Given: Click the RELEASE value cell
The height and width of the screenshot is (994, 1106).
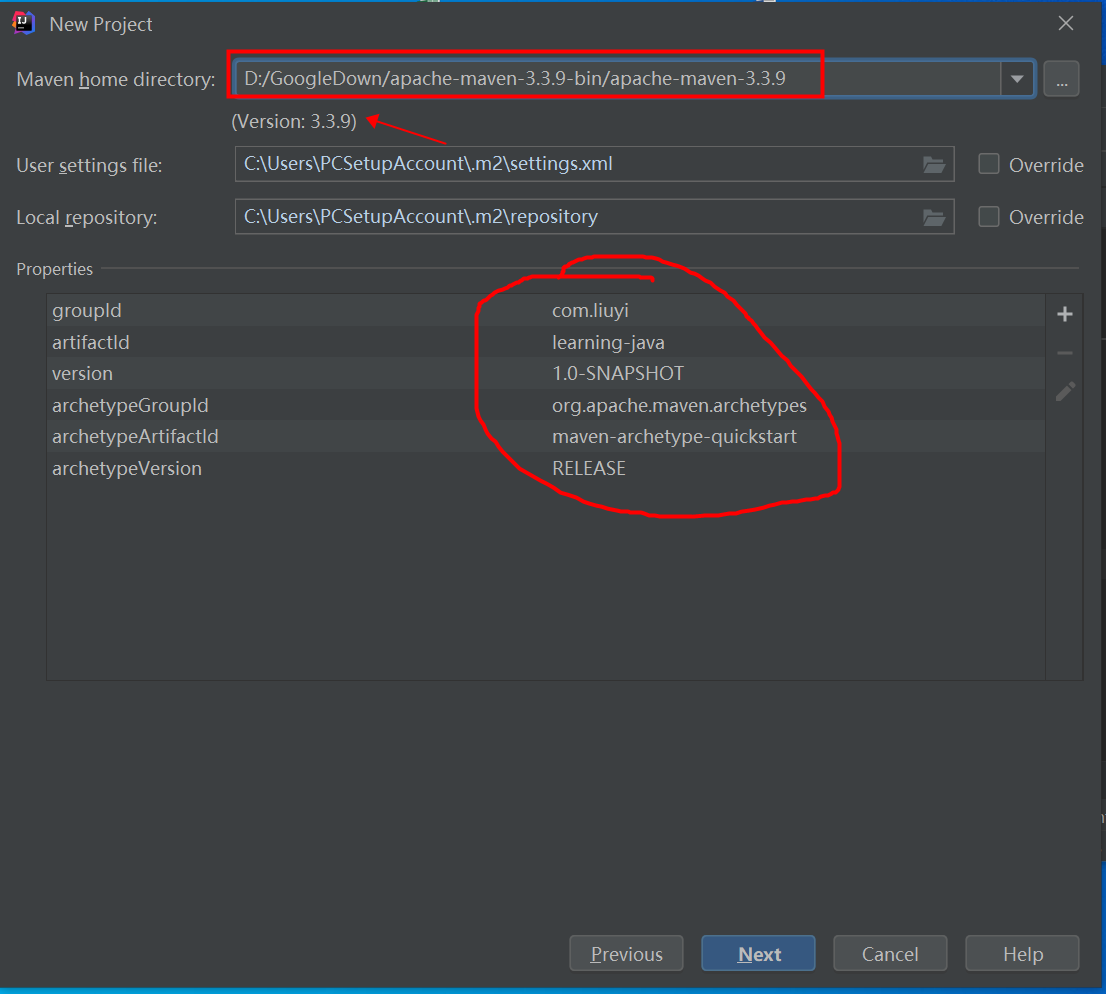Looking at the screenshot, I should tap(589, 468).
